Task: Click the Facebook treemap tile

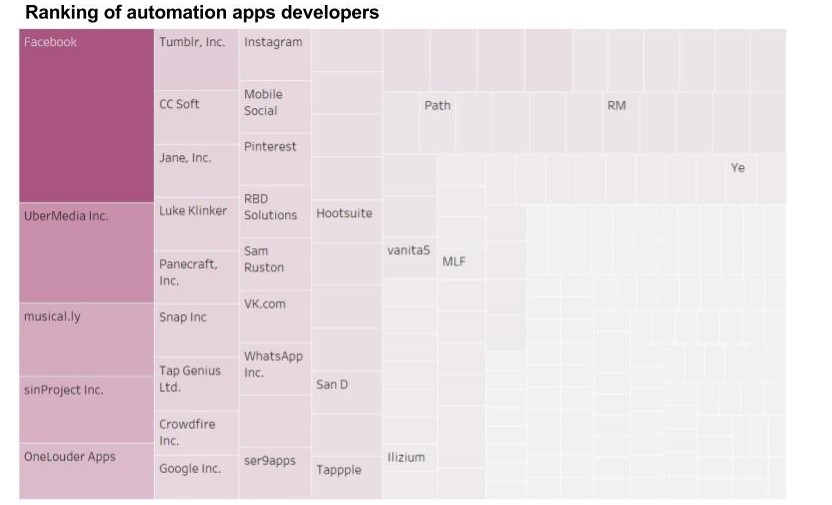Action: (x=86, y=116)
